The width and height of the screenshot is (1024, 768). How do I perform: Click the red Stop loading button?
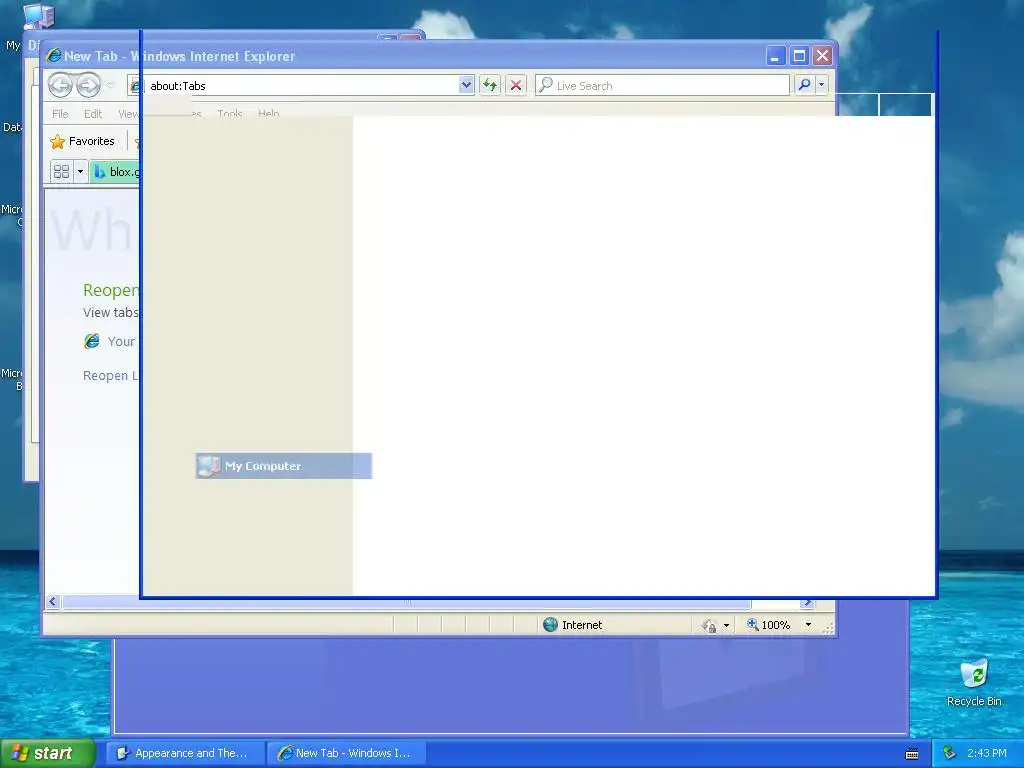click(516, 85)
